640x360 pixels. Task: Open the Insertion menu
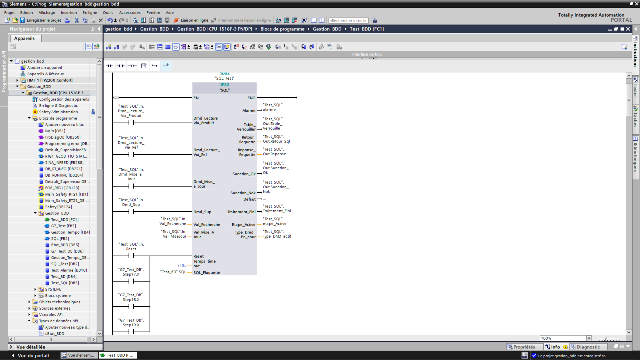(x=69, y=13)
